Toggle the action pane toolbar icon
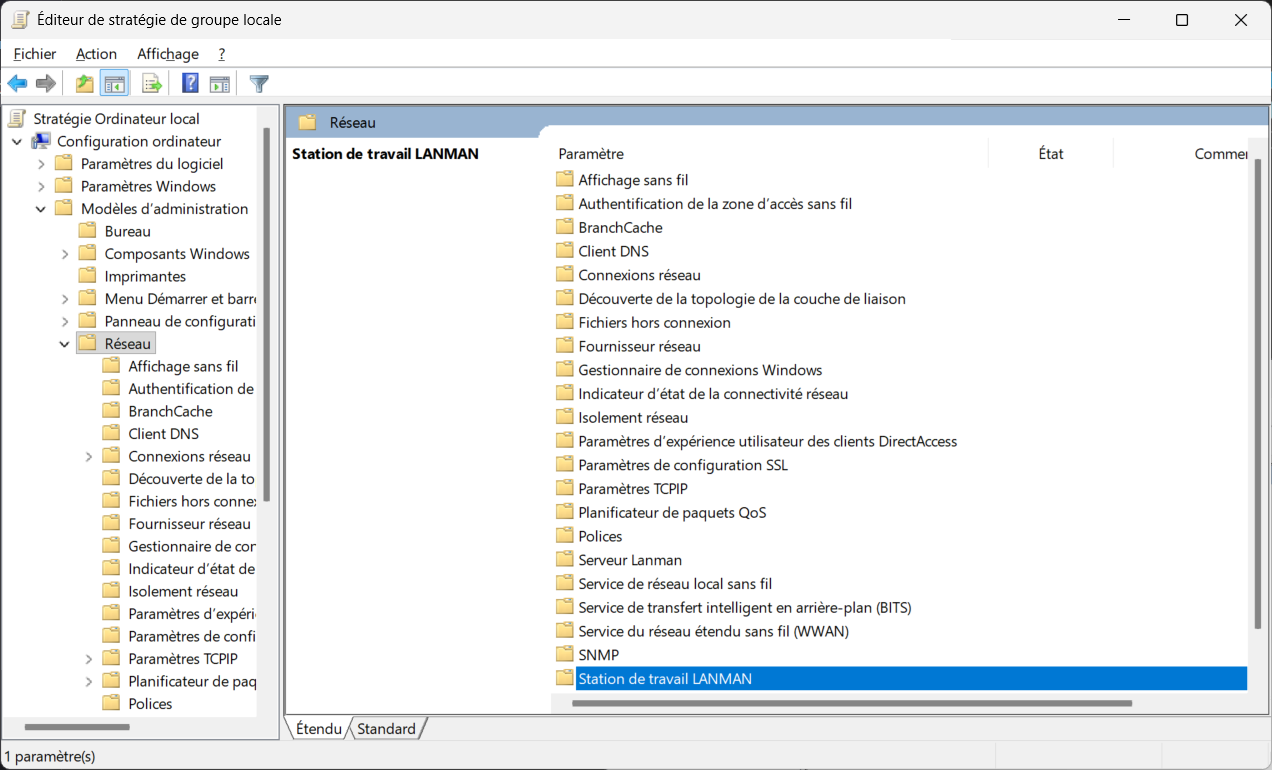The width and height of the screenshot is (1272, 770). pos(219,84)
